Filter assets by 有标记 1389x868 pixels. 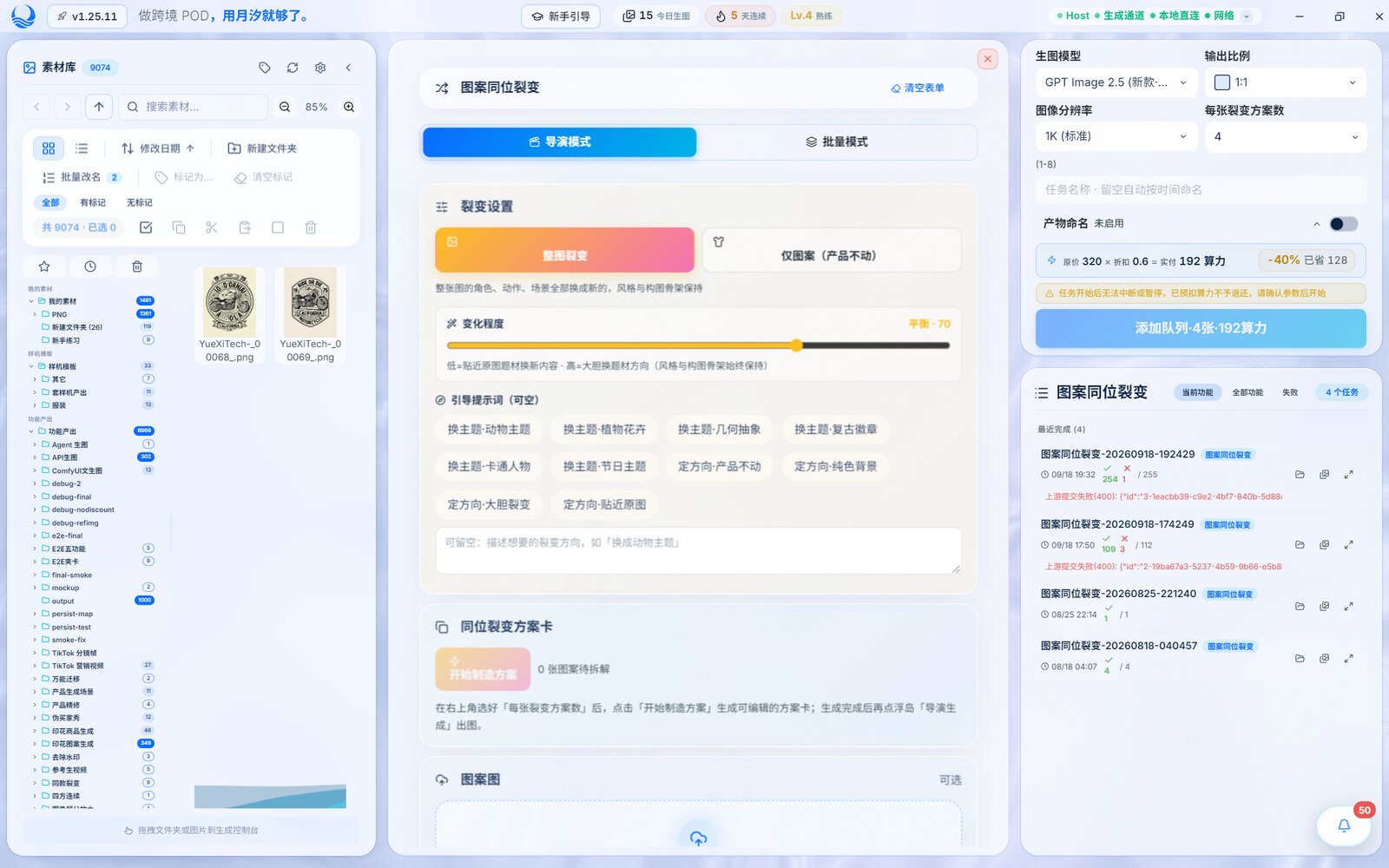(x=93, y=202)
